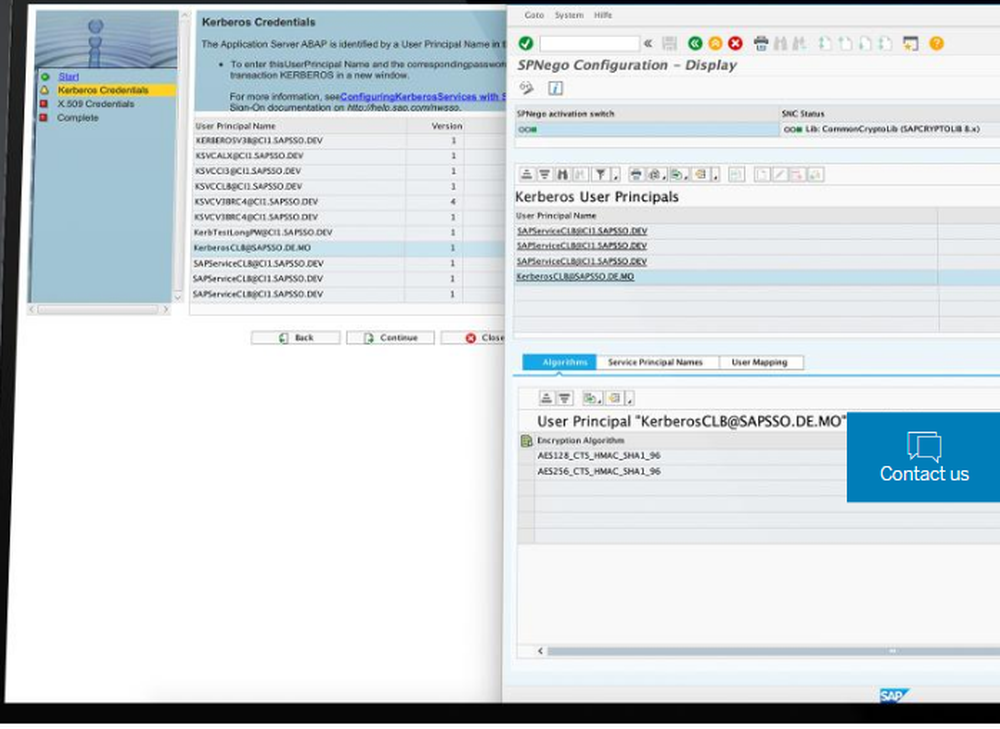
Task: Select KerberosCLB@SAPSSO.DE.MO row in wizard table
Action: (x=349, y=248)
